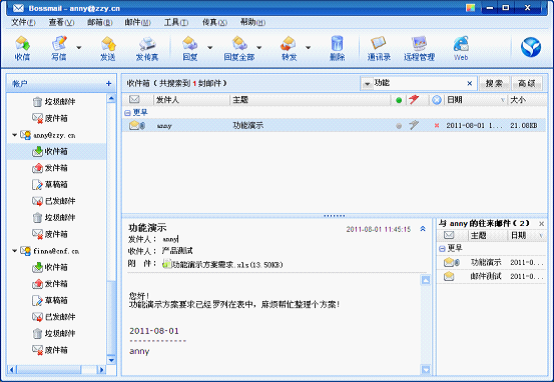Click the Bossmail logo at toolbar right
The image size is (554, 382).
531,47
